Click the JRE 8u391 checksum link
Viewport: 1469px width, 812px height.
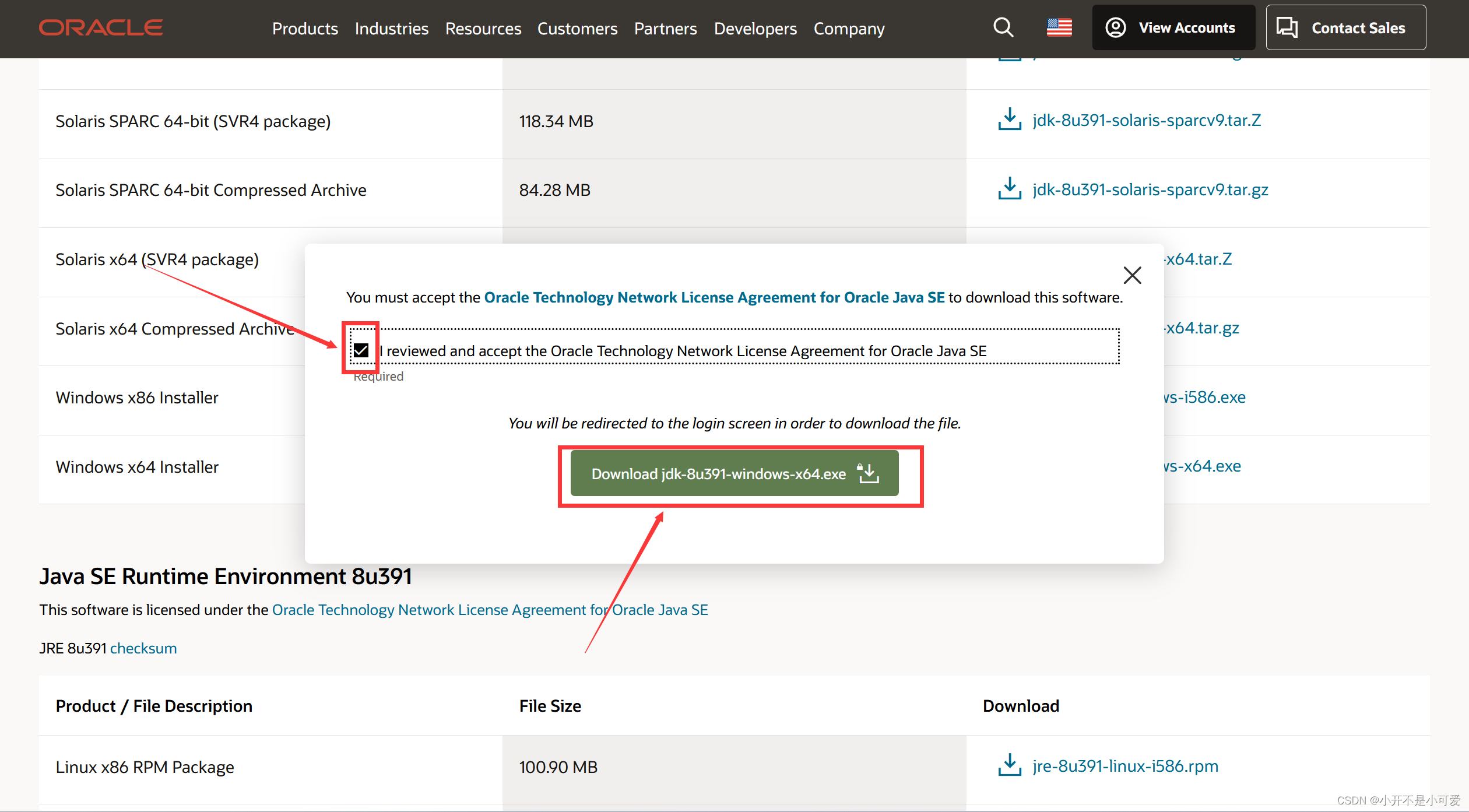pyautogui.click(x=143, y=648)
